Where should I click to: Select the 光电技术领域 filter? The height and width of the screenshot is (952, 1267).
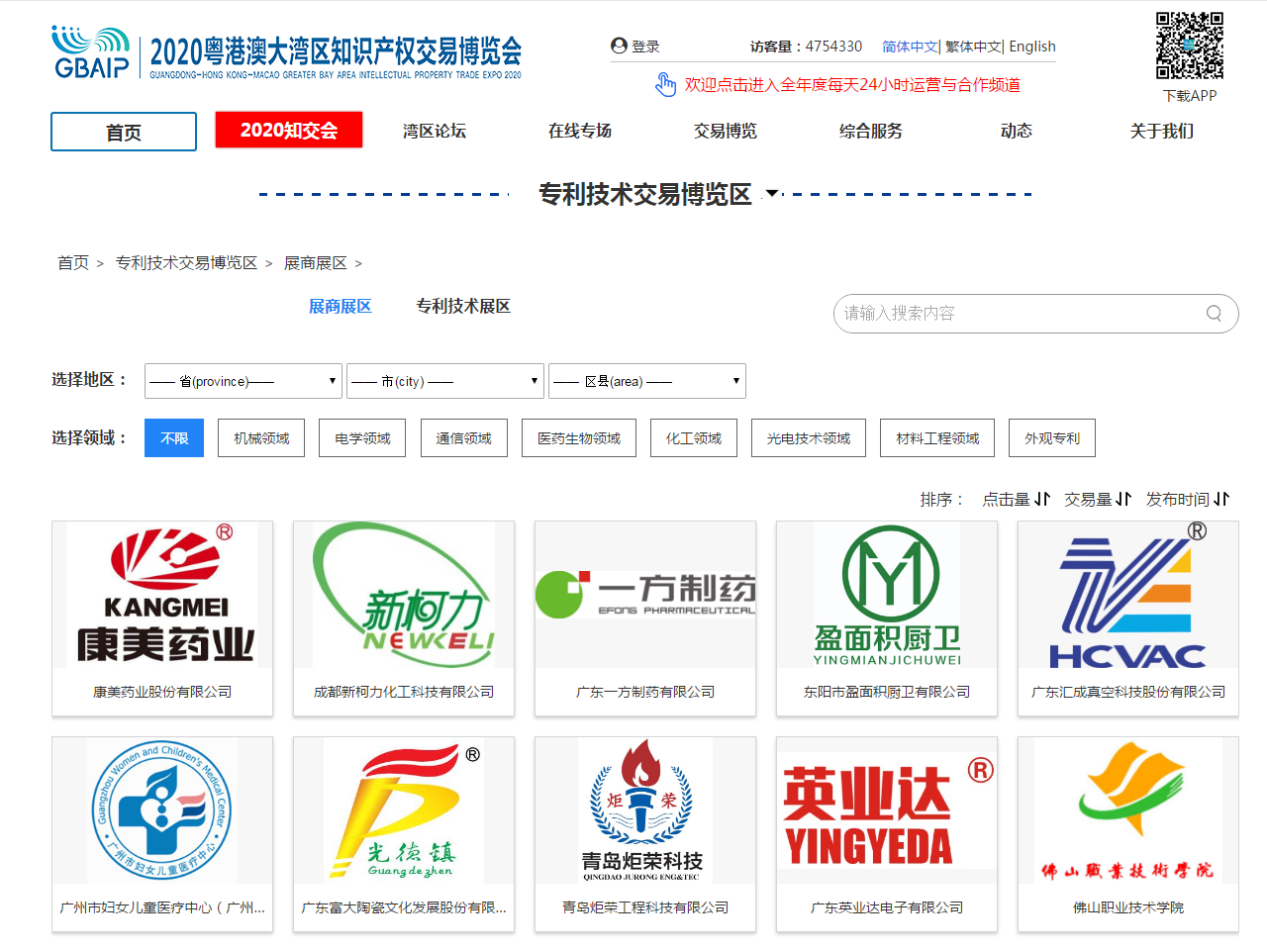809,438
